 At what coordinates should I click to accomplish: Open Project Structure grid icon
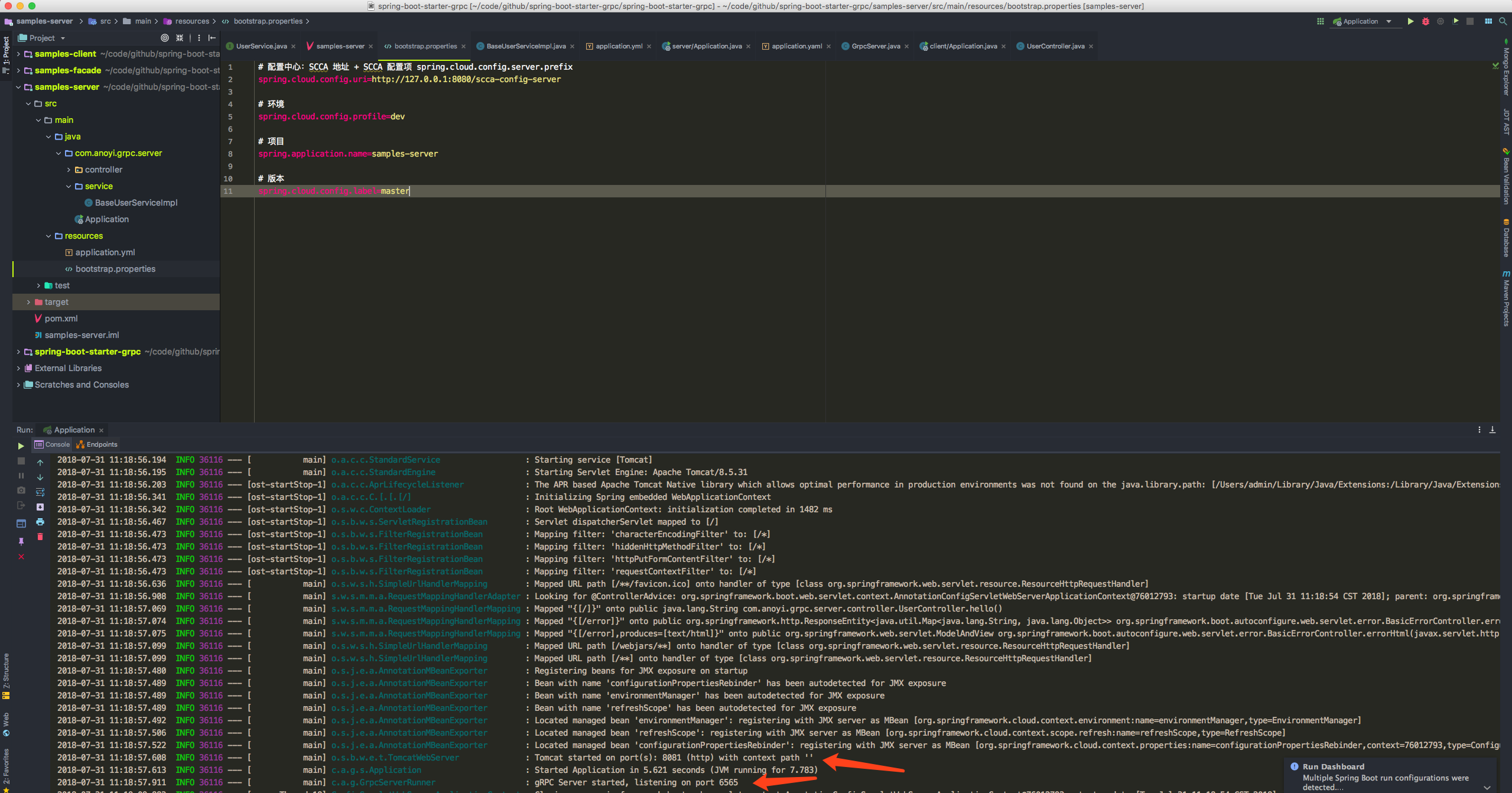1488,21
